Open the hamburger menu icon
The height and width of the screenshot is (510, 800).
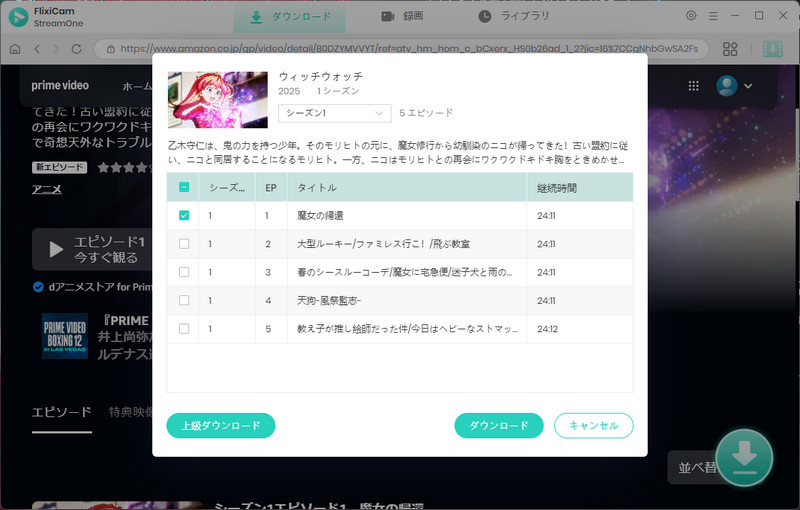713,16
